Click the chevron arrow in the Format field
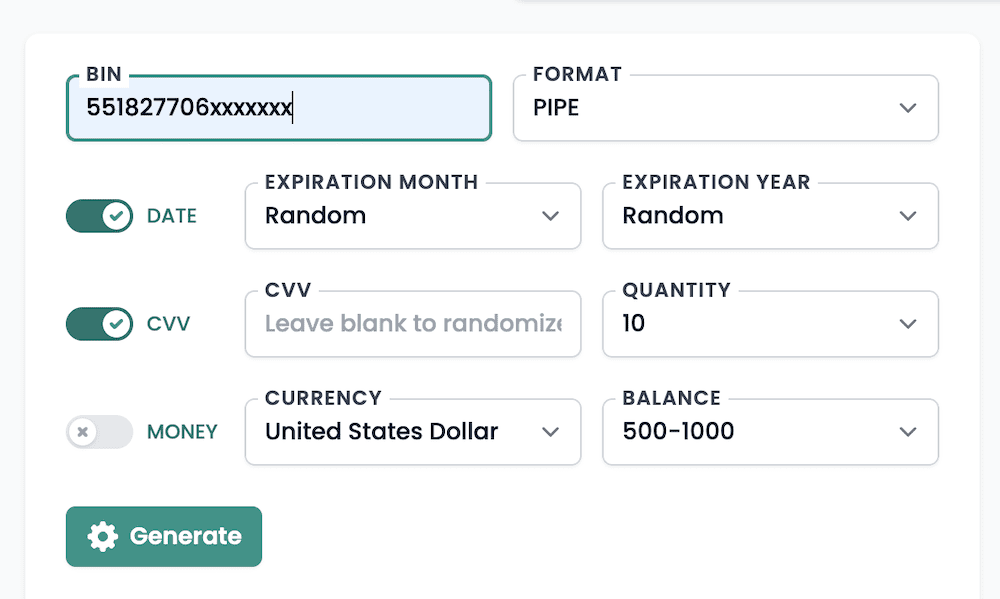Viewport: 1000px width, 599px height. 908,108
